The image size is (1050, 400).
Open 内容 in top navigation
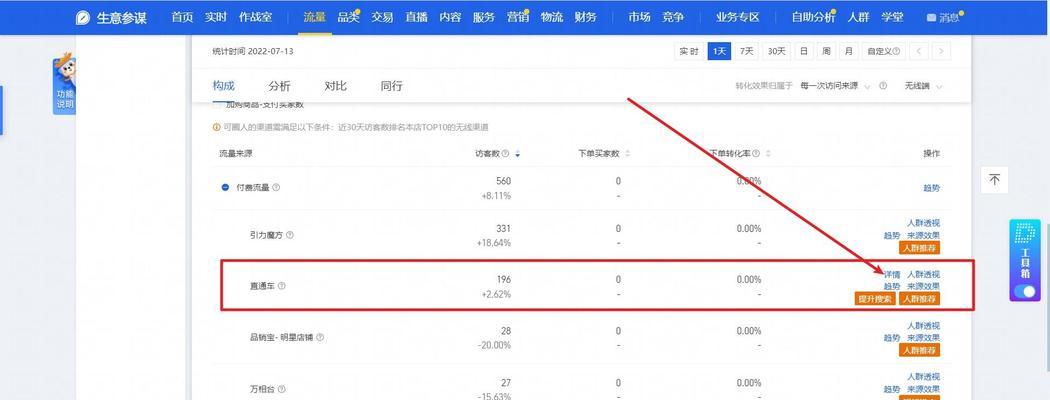(450, 17)
